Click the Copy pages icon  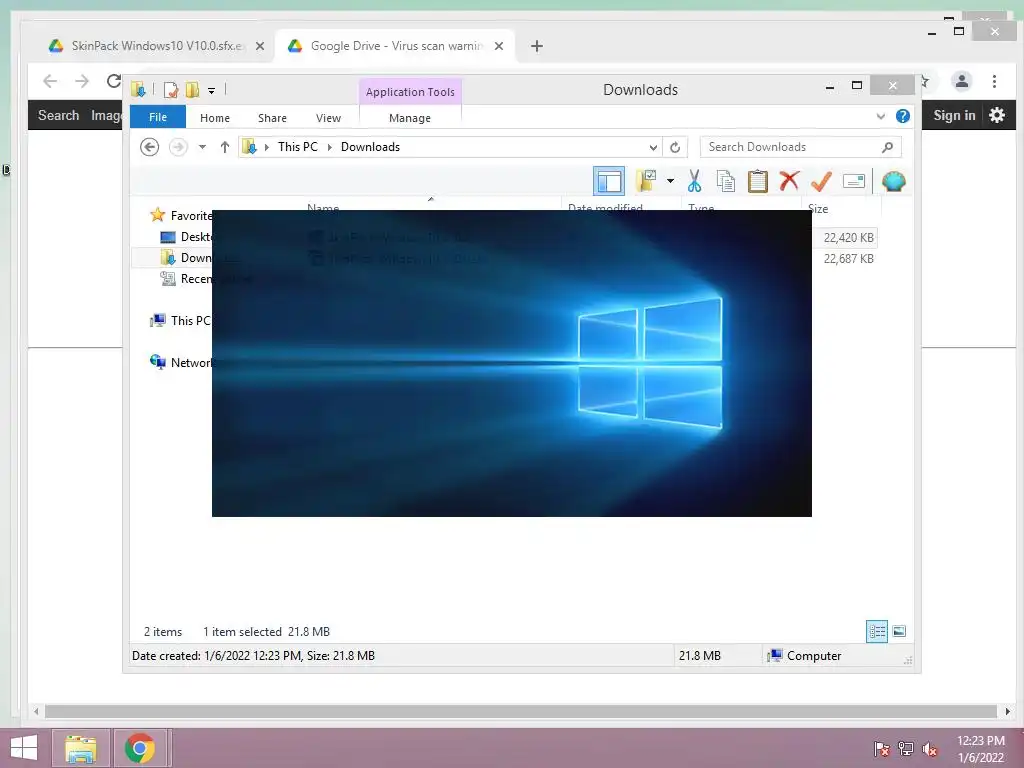pos(726,181)
